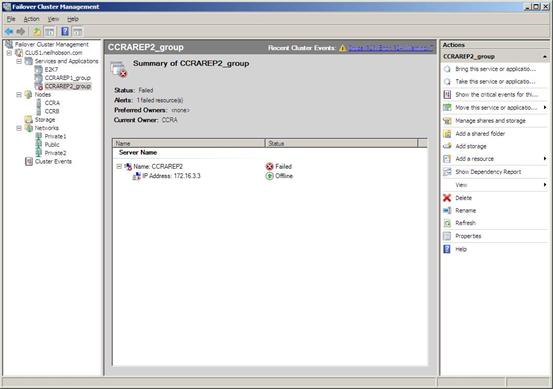The width and height of the screenshot is (553, 389).
Task: Click the Alerts: 1 failed resource(s) text
Action: pyautogui.click(x=148, y=100)
